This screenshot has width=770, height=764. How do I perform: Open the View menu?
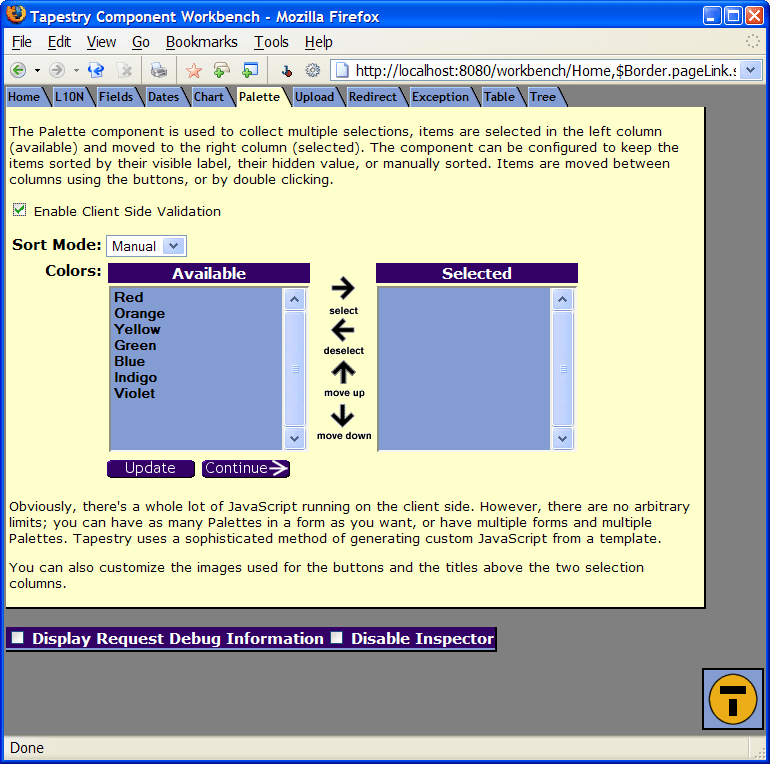[101, 42]
